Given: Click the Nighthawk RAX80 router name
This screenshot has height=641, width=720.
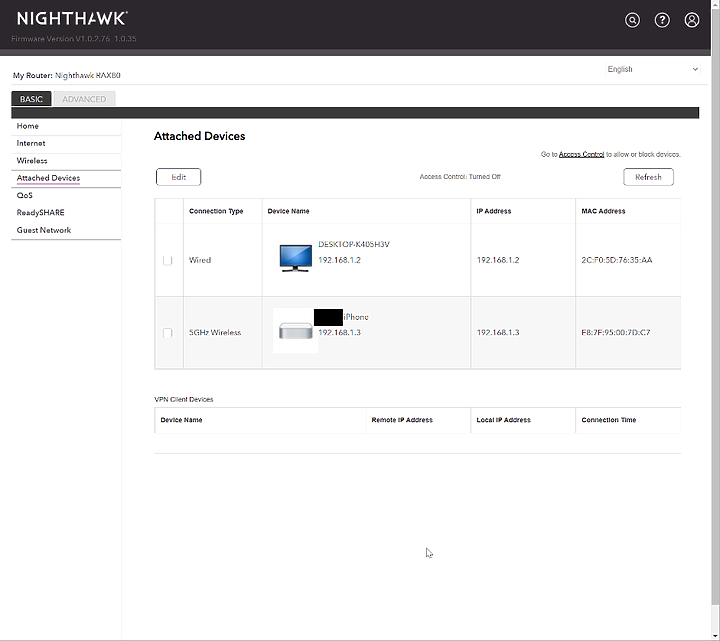Looking at the screenshot, I should click(x=88, y=75).
